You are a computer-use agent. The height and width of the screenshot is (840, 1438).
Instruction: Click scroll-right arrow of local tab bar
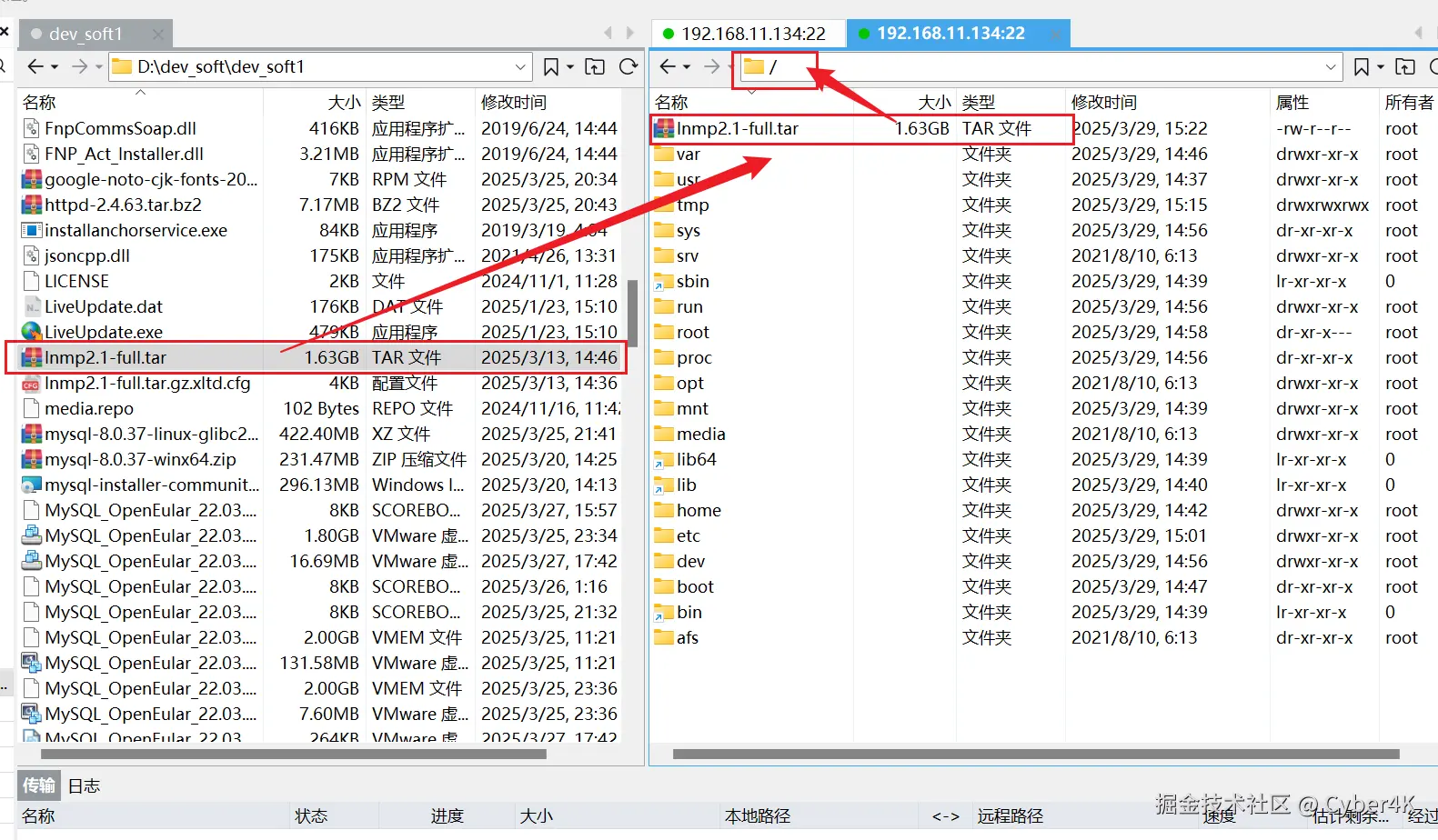click(x=630, y=33)
